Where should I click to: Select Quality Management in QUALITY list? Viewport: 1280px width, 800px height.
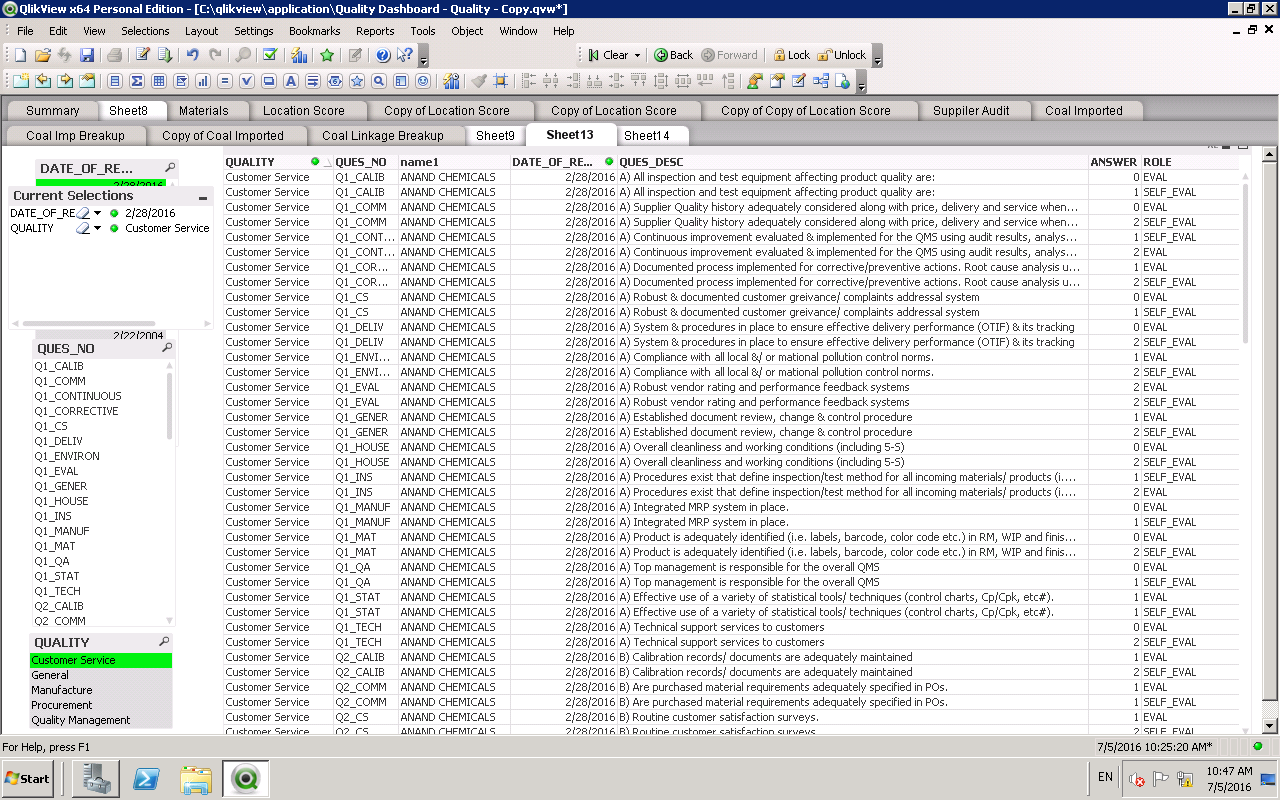[101, 720]
